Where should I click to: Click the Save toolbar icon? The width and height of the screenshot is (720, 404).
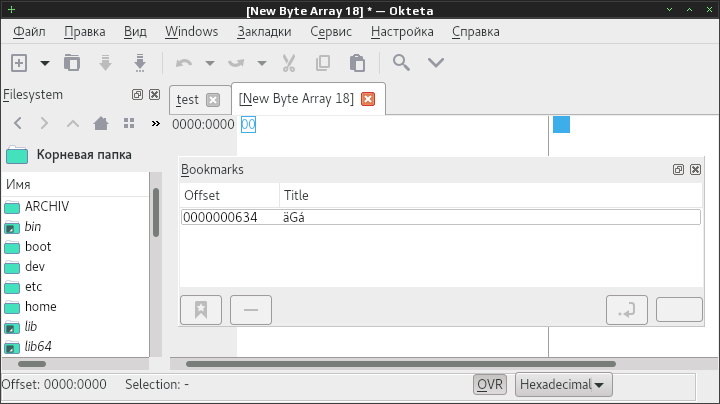coord(106,63)
